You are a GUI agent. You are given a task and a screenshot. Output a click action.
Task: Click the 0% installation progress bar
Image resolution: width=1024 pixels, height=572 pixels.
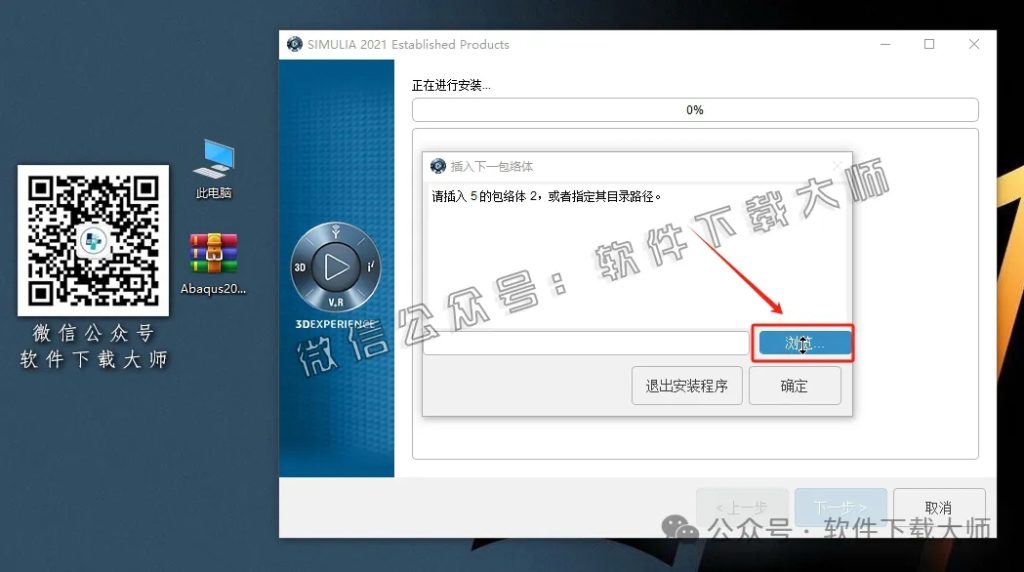(x=695, y=110)
